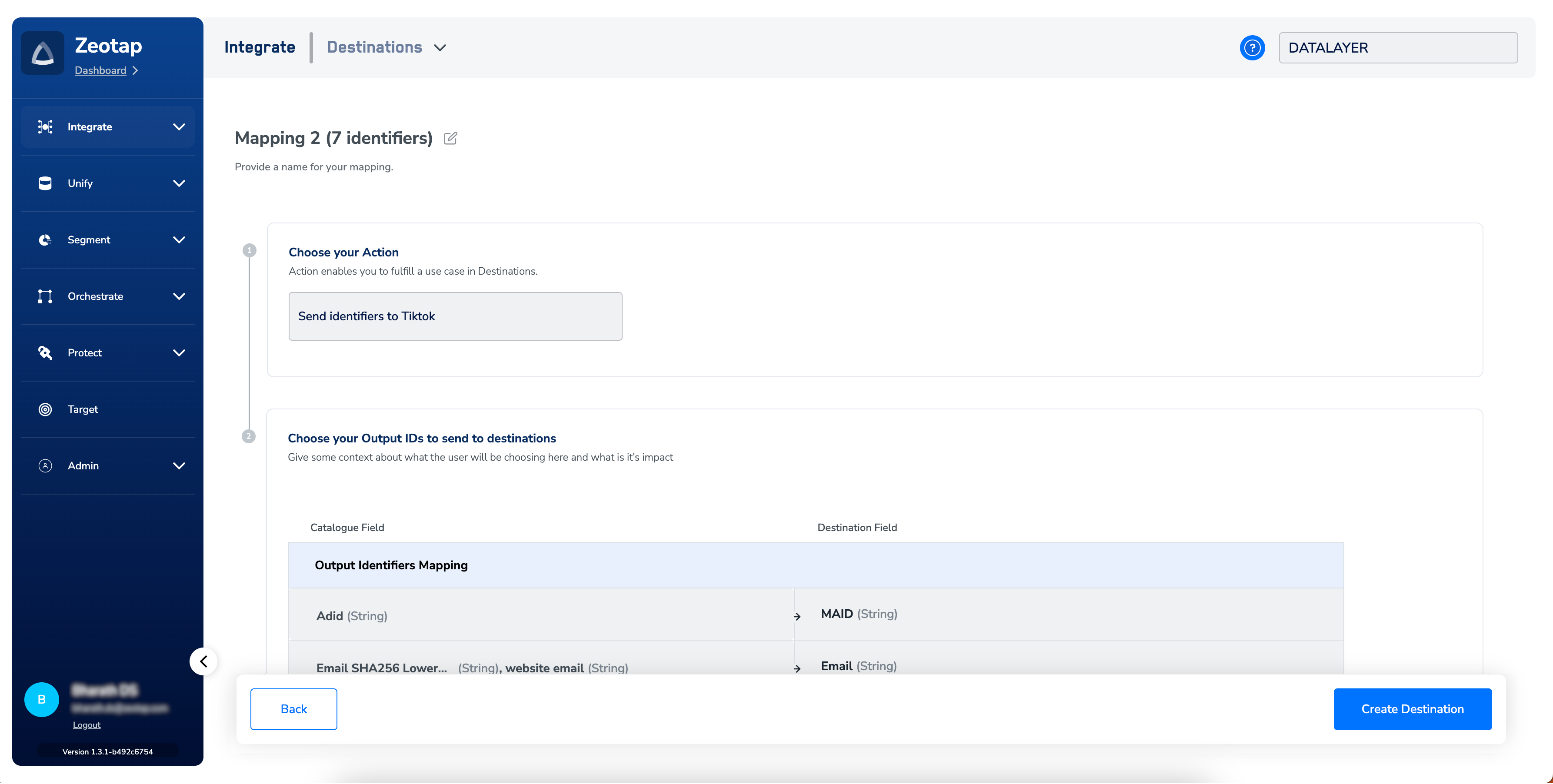Click the Target bullseye icon

pos(45,409)
